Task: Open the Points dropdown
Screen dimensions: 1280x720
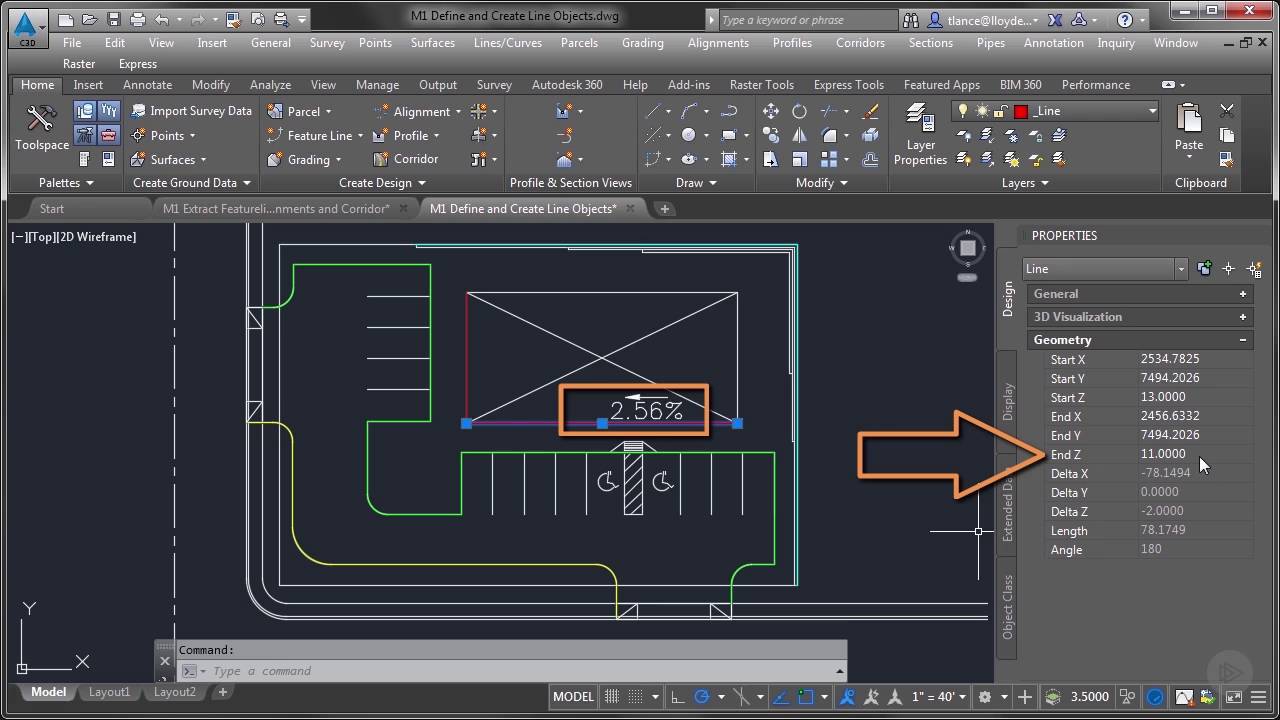Action: click(164, 135)
